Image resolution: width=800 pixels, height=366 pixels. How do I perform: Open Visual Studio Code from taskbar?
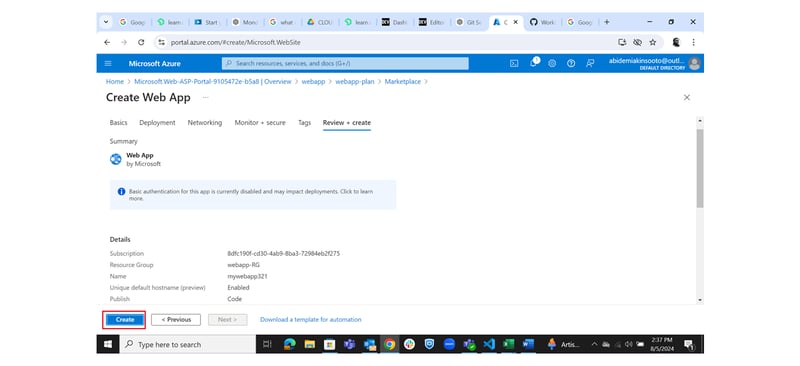[488, 345]
